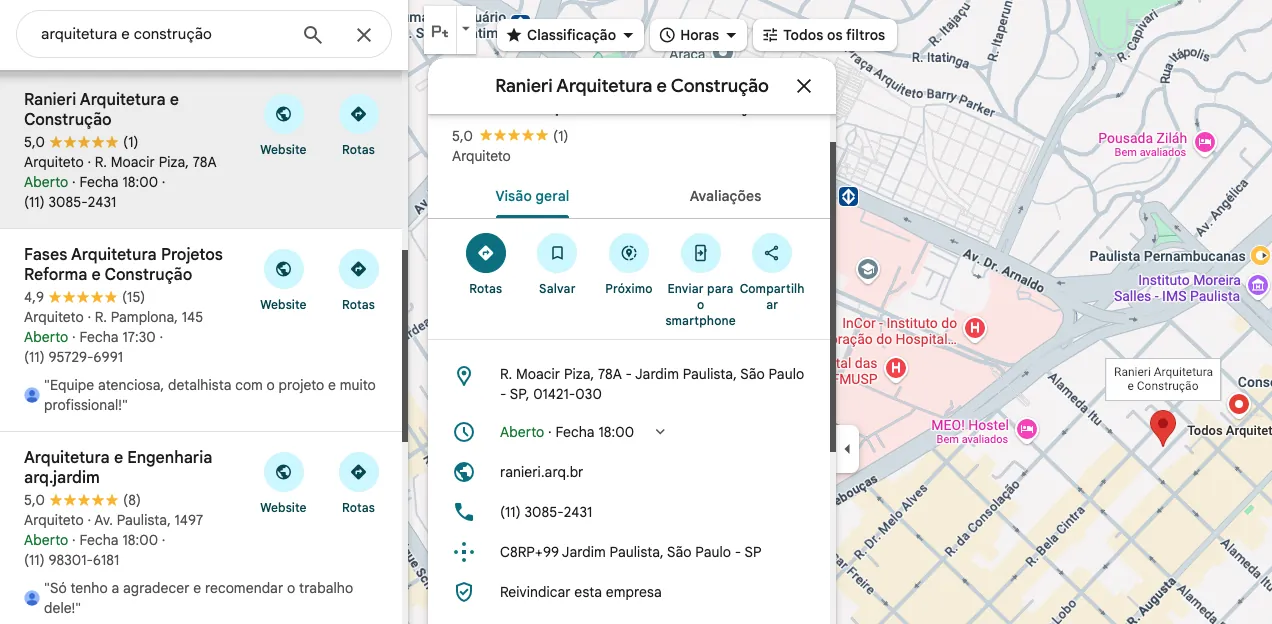Click the phone icon in details

(464, 512)
